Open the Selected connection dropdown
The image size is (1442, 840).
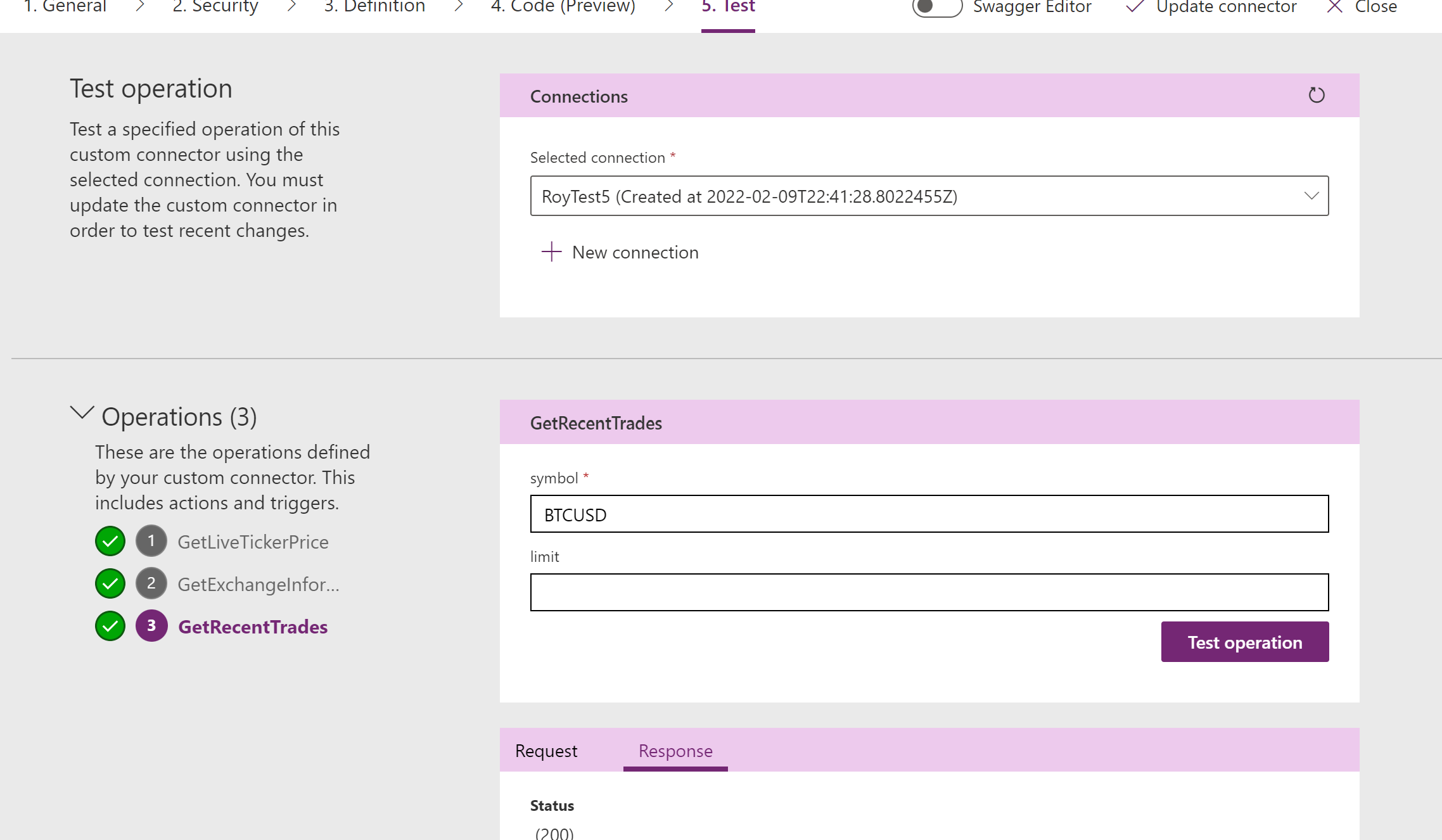(x=929, y=196)
